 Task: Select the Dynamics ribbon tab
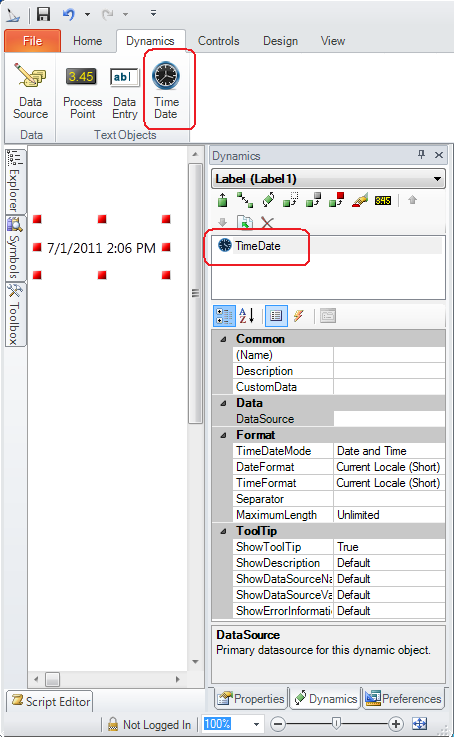(x=150, y=41)
